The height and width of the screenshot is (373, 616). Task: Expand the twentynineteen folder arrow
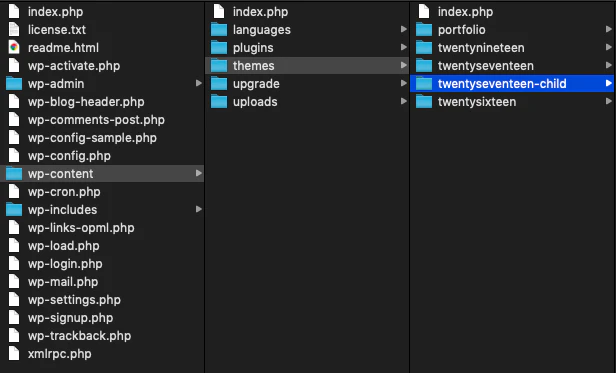click(609, 47)
